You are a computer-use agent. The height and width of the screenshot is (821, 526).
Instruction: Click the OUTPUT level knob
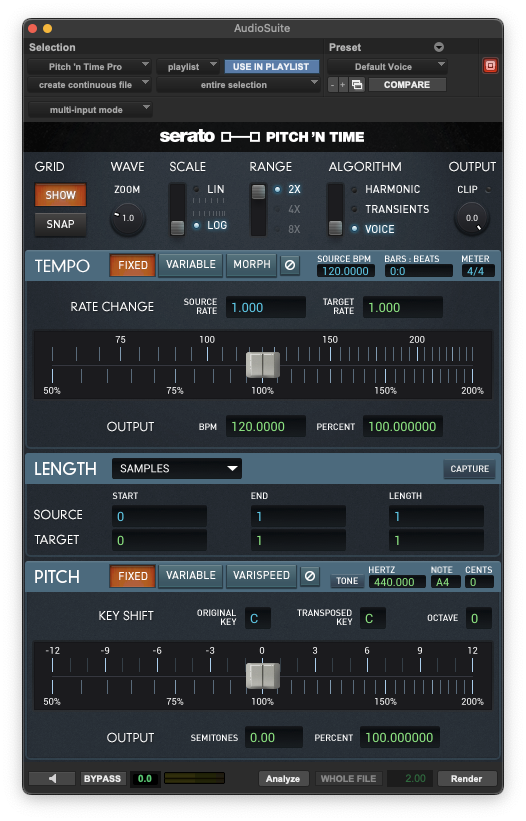(472, 218)
